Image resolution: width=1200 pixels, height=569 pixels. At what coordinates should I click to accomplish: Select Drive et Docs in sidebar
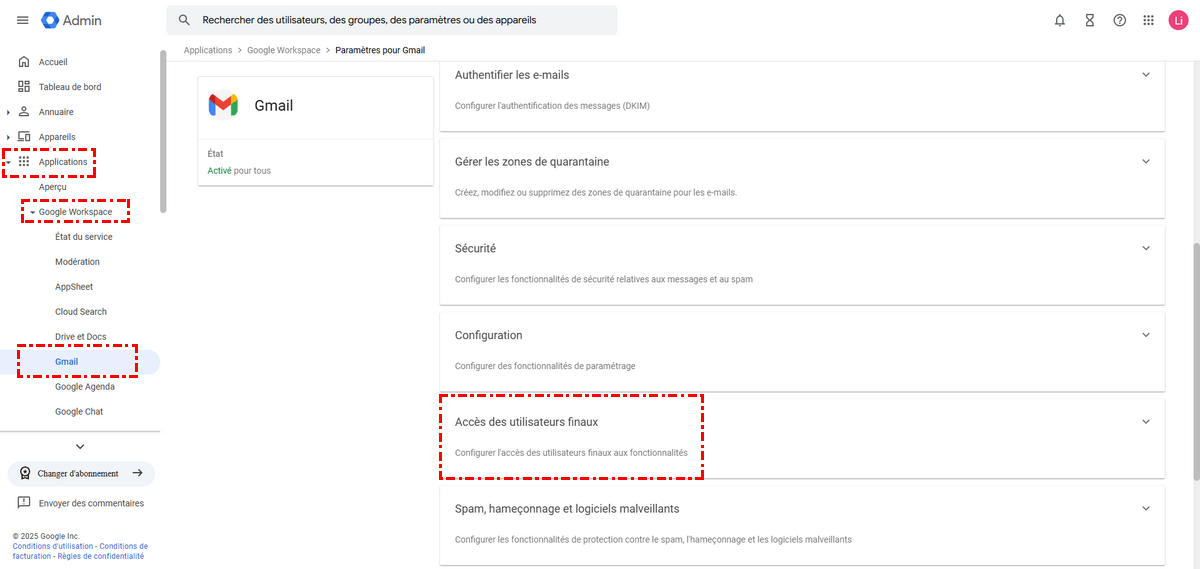point(81,337)
